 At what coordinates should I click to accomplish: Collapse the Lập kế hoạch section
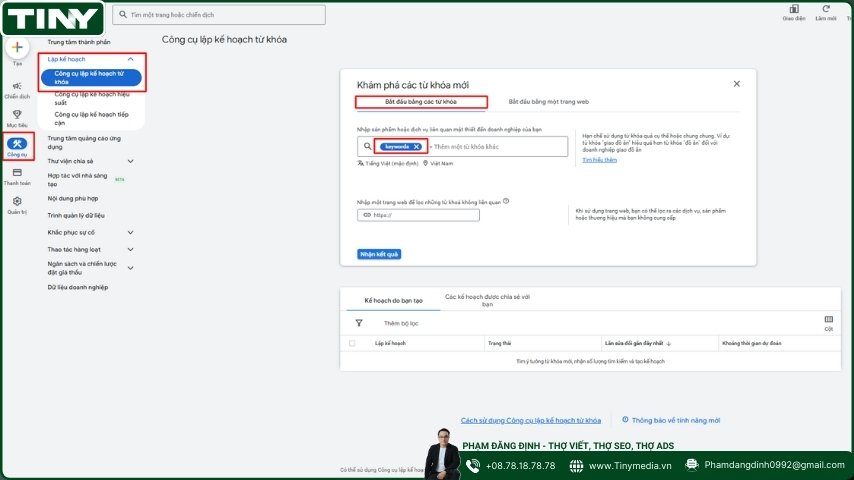point(130,59)
